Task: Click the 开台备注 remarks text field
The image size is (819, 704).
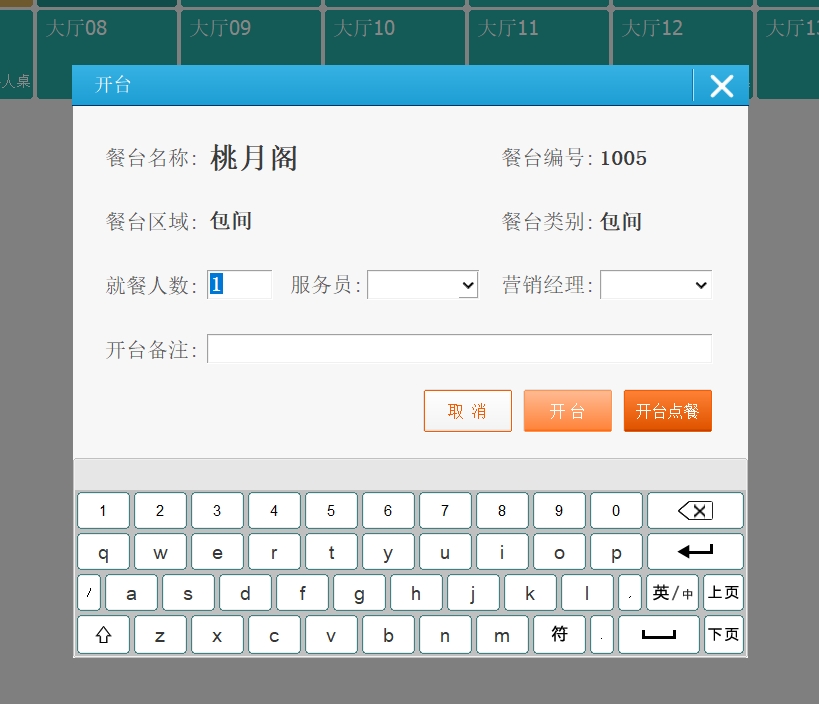Action: (459, 349)
